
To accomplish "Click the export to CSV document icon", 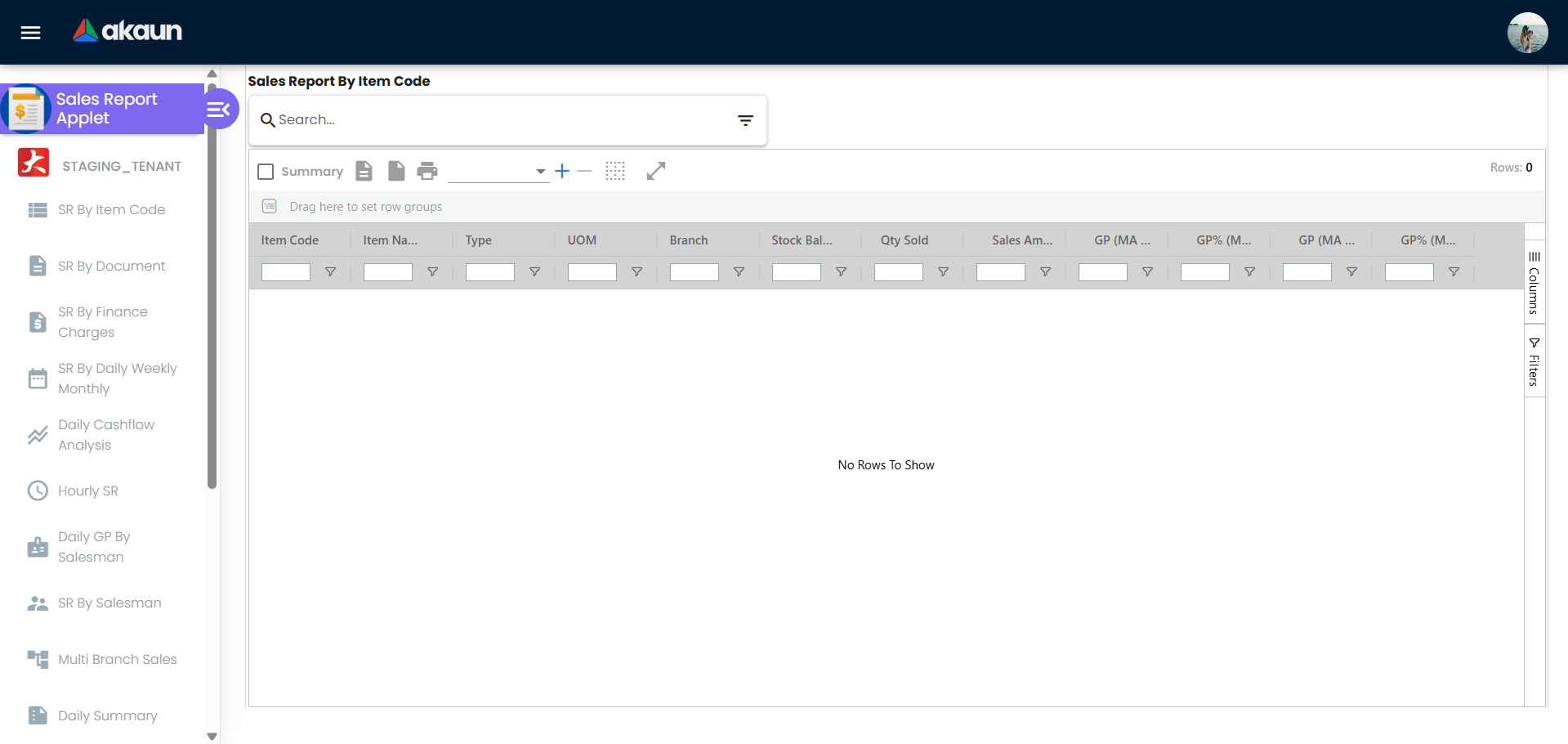I will (x=396, y=171).
